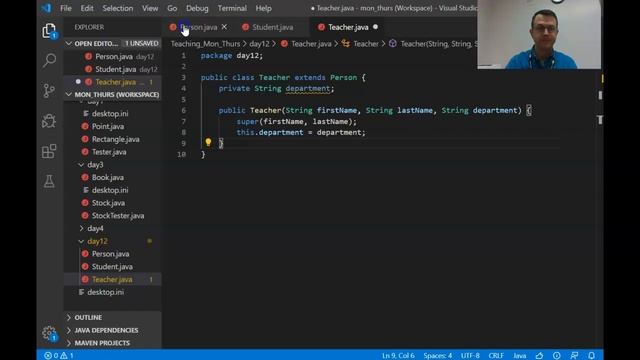Click Teaching_Mon_Thurs breadcrumb

click(x=205, y=44)
